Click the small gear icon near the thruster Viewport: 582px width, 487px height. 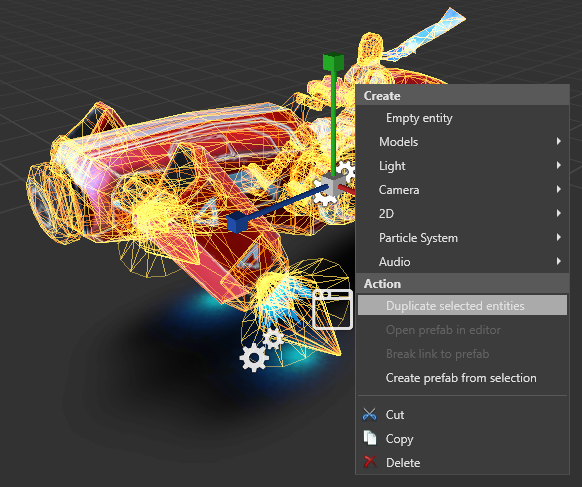[274, 338]
